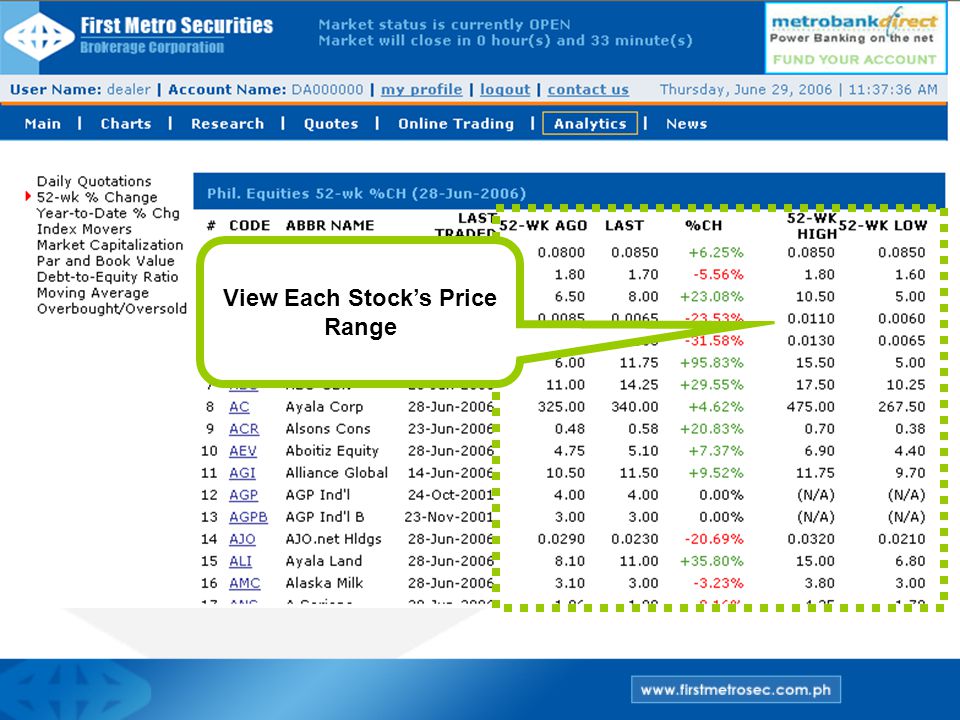
Task: Select Index Movers in the sidebar
Action: [84, 229]
